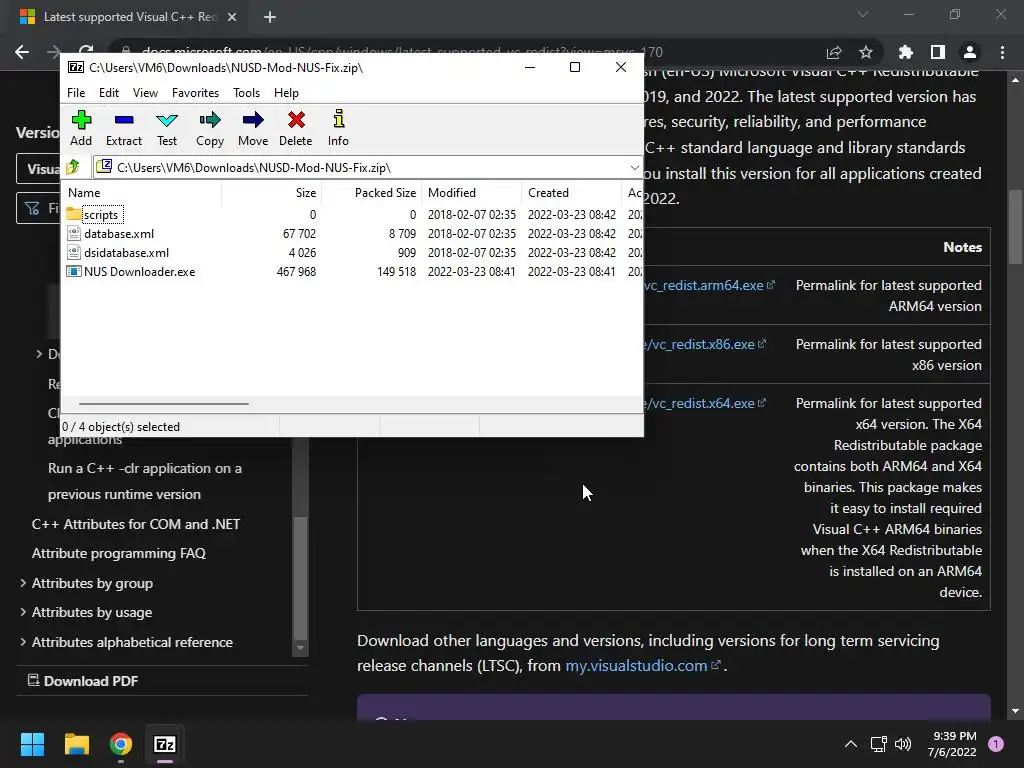Expand Attributes by usage tree item
Image resolution: width=1024 pixels, height=768 pixels.
[23, 612]
